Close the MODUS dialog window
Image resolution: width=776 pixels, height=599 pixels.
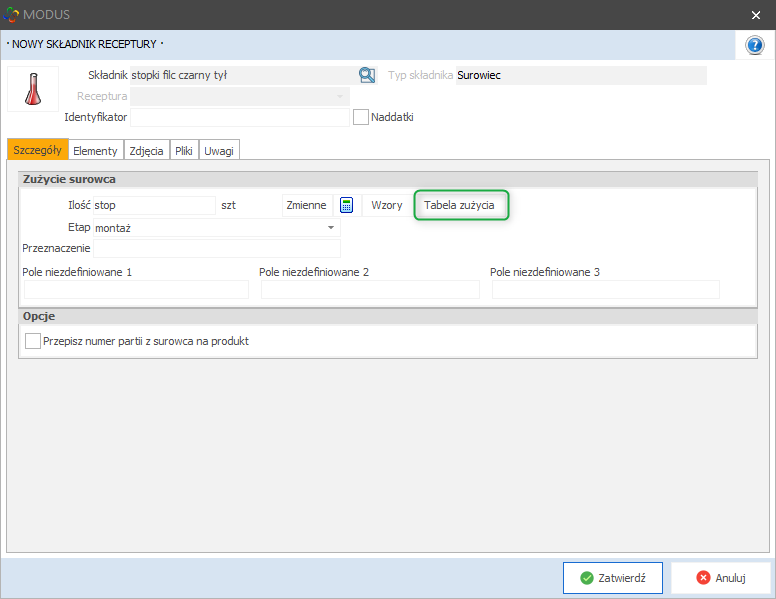(756, 14)
